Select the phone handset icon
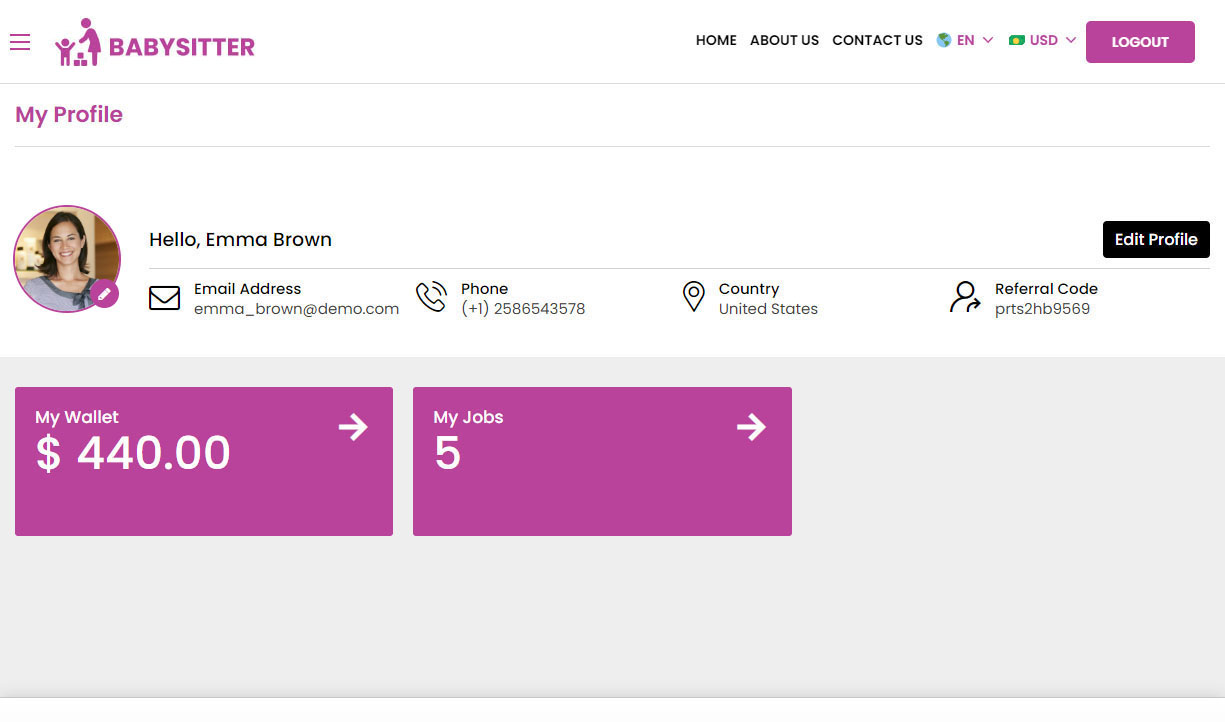The width and height of the screenshot is (1225, 722). [431, 296]
